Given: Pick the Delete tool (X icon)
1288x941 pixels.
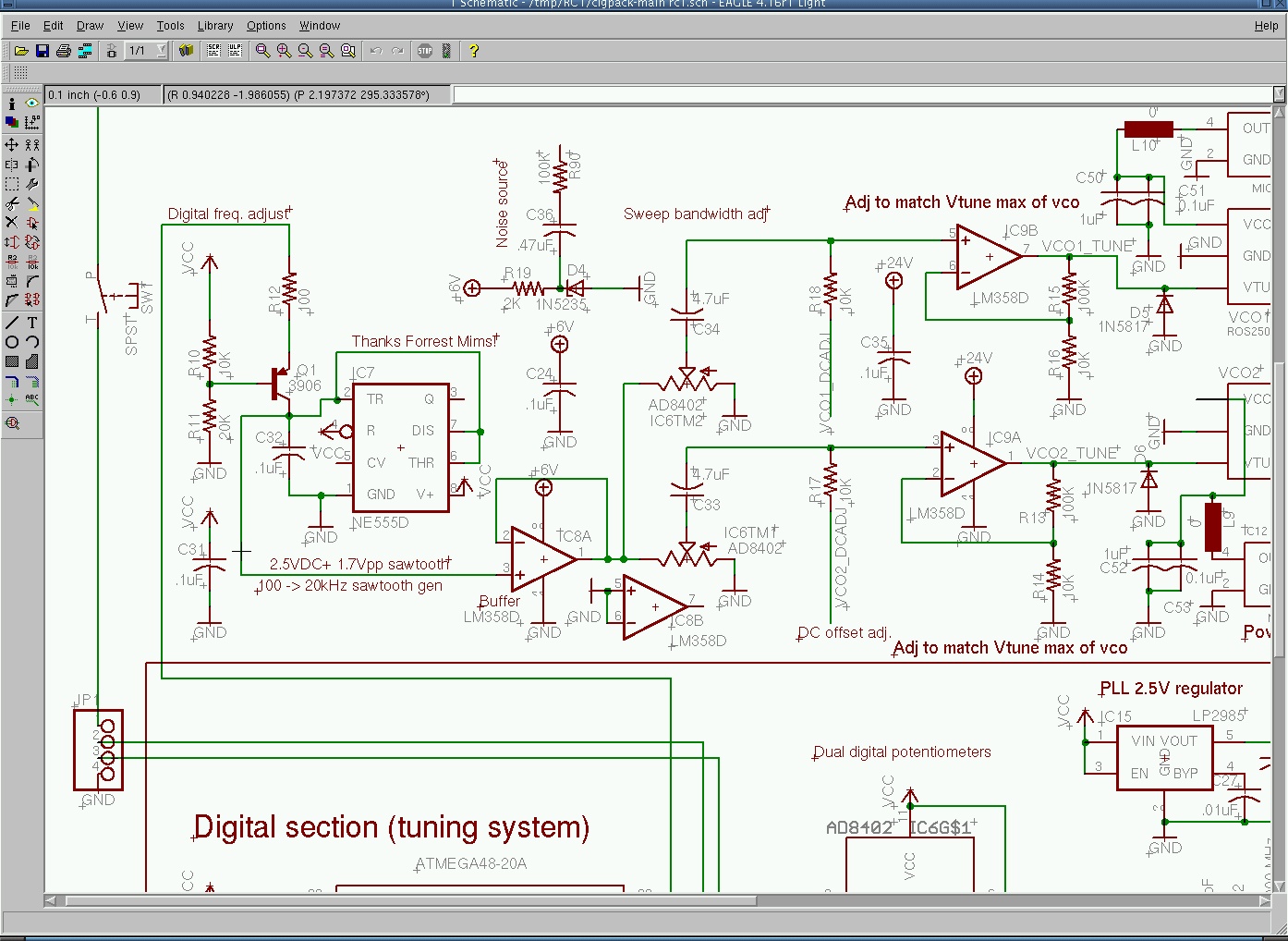Looking at the screenshot, I should [x=12, y=222].
